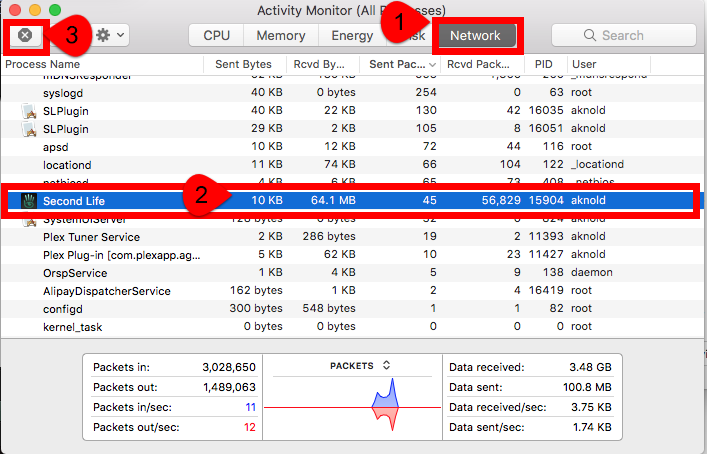Image resolution: width=707 pixels, height=454 pixels.
Task: Click PID 16419 of AlipayDispatcherService
Action: pyautogui.click(x=546, y=291)
